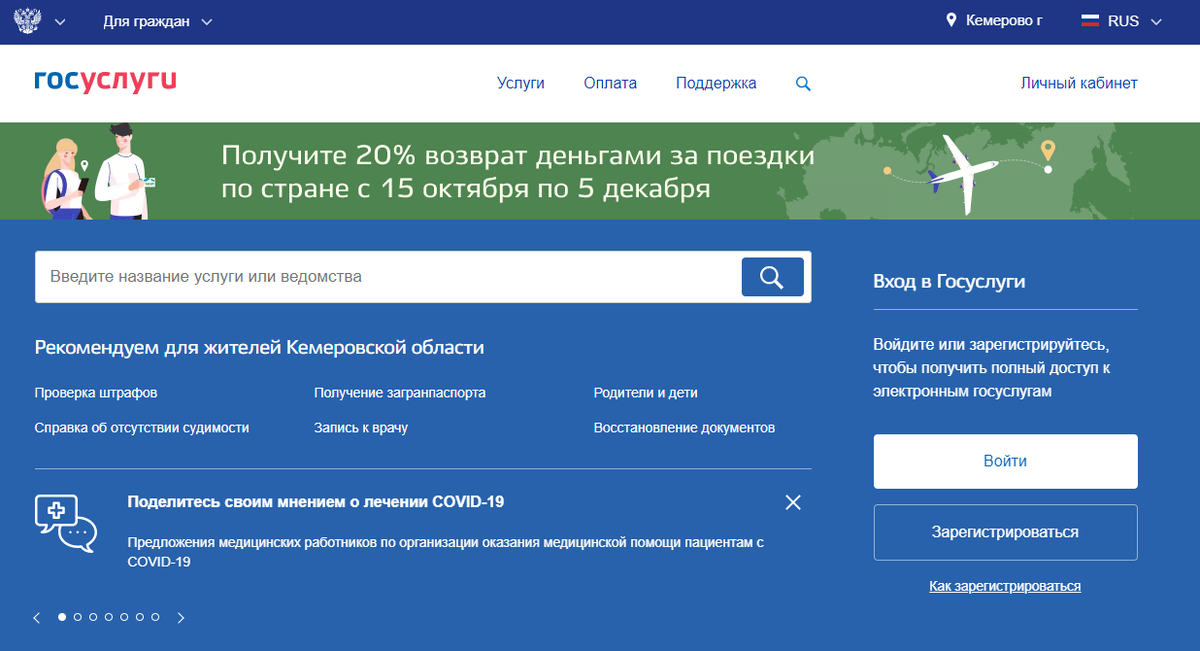The height and width of the screenshot is (651, 1200).
Task: Select the seventh carousel dot
Action: pos(155,617)
